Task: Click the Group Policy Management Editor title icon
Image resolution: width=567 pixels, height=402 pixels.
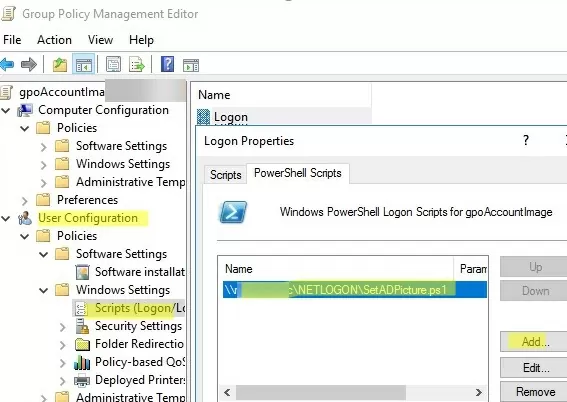Action: (x=8, y=14)
